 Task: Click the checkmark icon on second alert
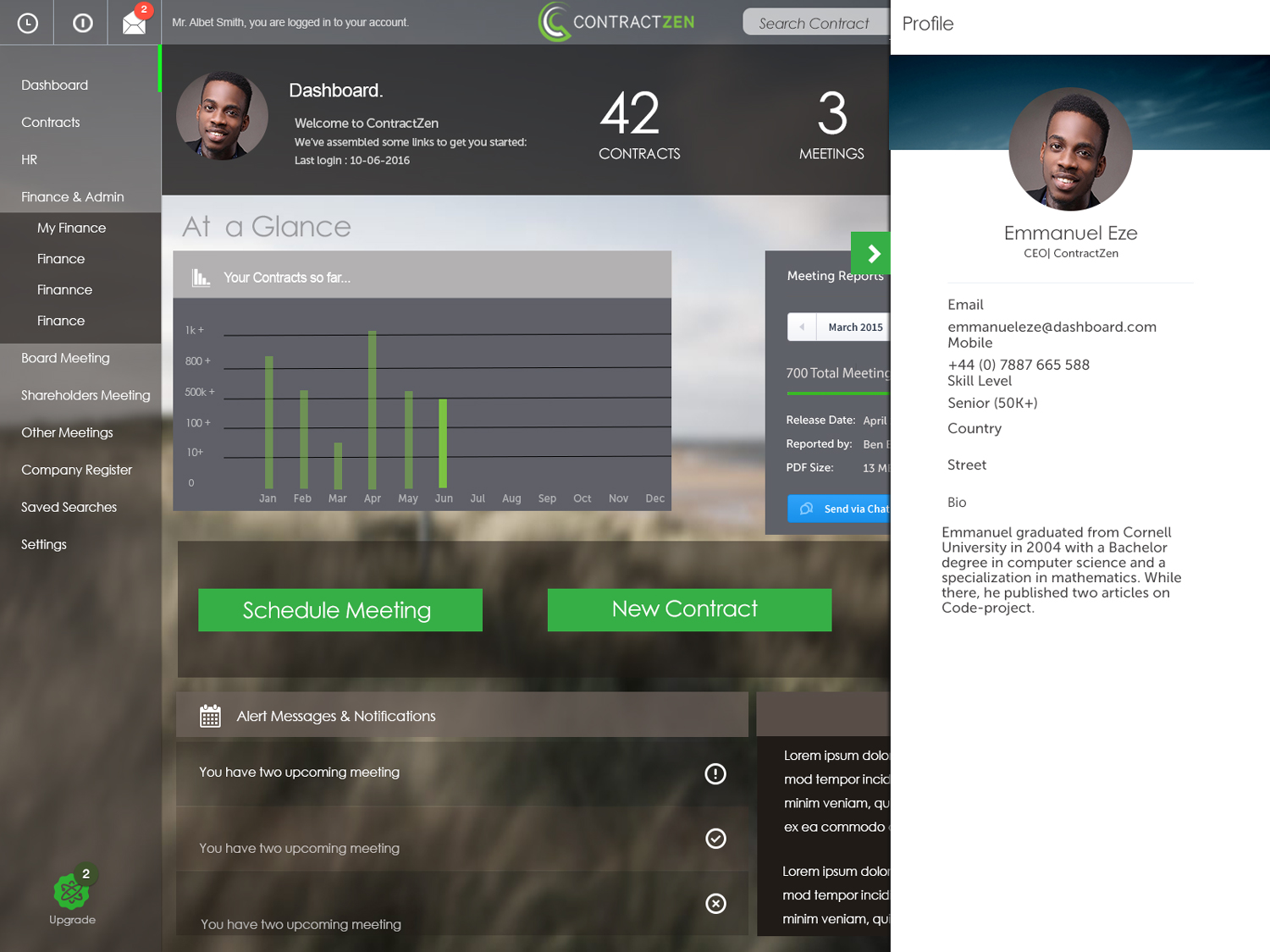click(x=715, y=838)
